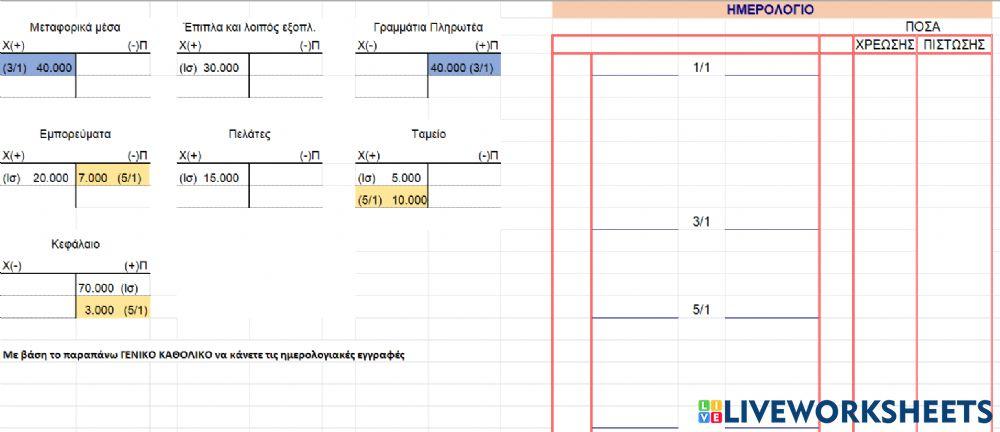Click the ΓΕΝΙΚΟ ΚΑΘΟΛΙΚΟ instruction text
This screenshot has width=1000, height=432.
click(204, 355)
